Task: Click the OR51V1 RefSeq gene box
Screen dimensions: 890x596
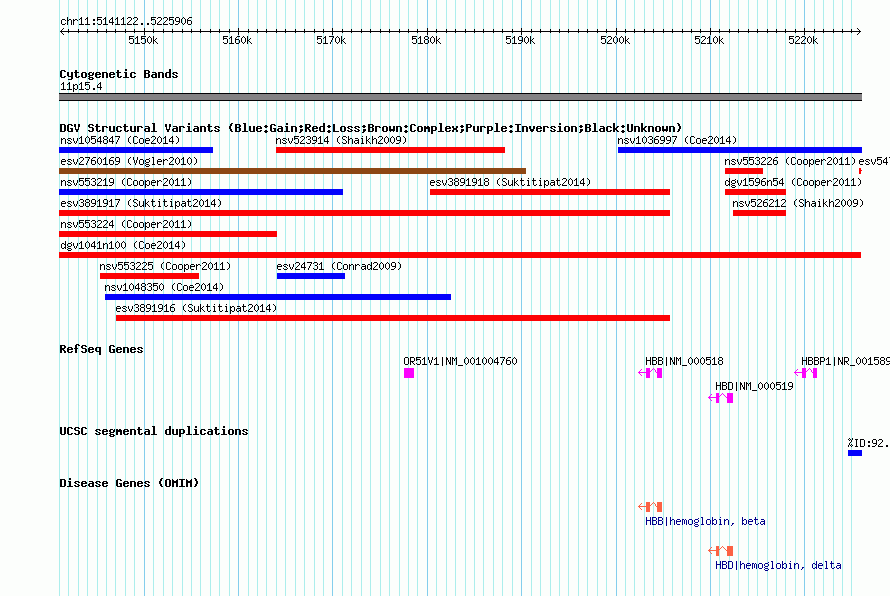Action: [x=409, y=373]
